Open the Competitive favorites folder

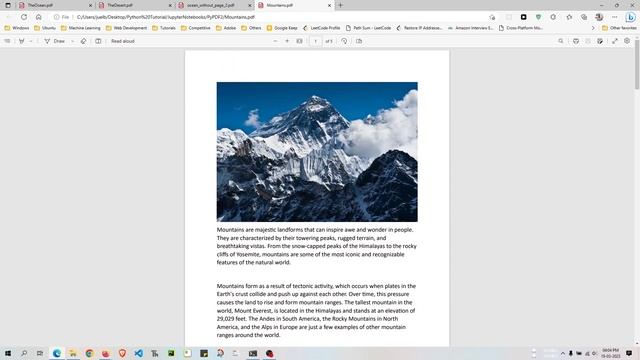coord(196,28)
